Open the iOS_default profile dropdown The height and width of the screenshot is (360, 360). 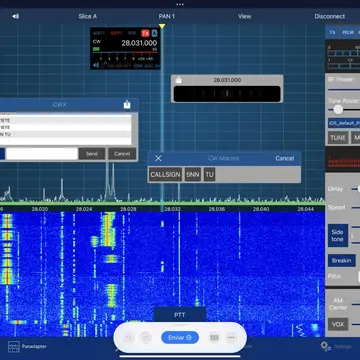point(344,123)
